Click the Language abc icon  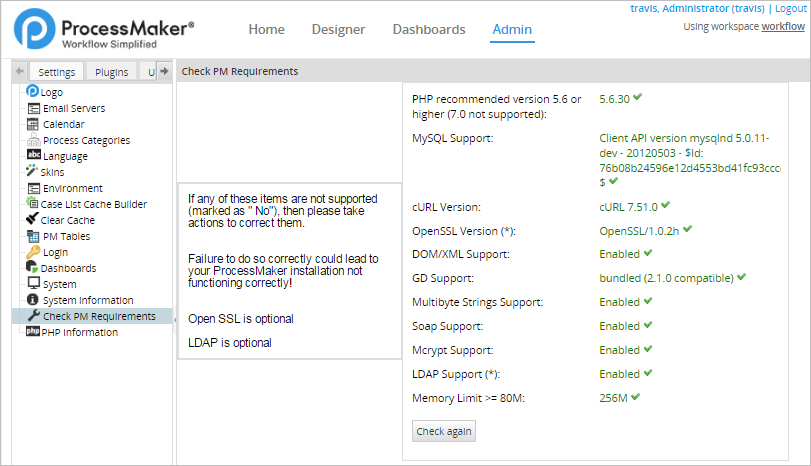[x=34, y=156]
